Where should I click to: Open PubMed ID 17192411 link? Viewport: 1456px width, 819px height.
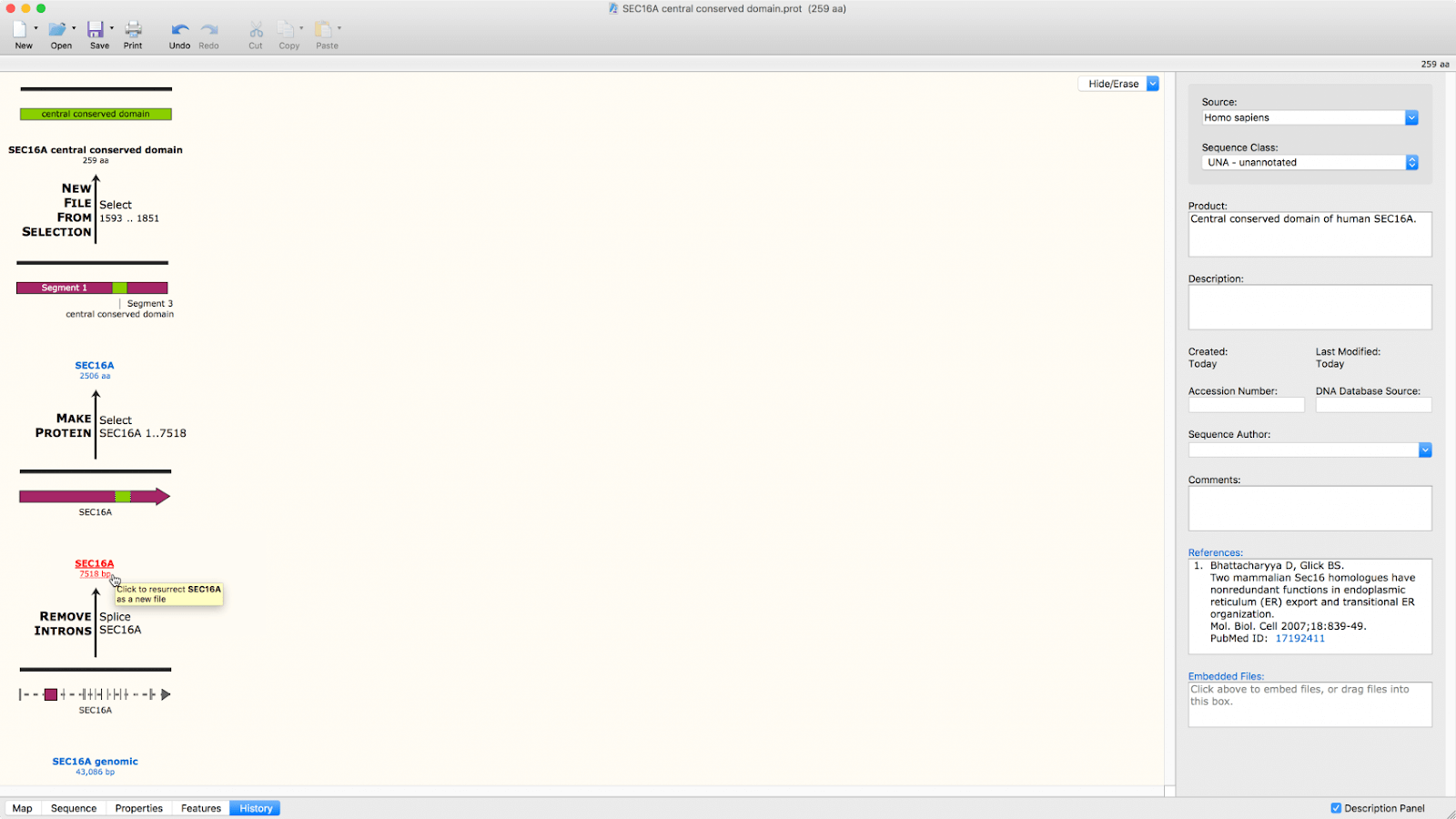[x=1299, y=639]
